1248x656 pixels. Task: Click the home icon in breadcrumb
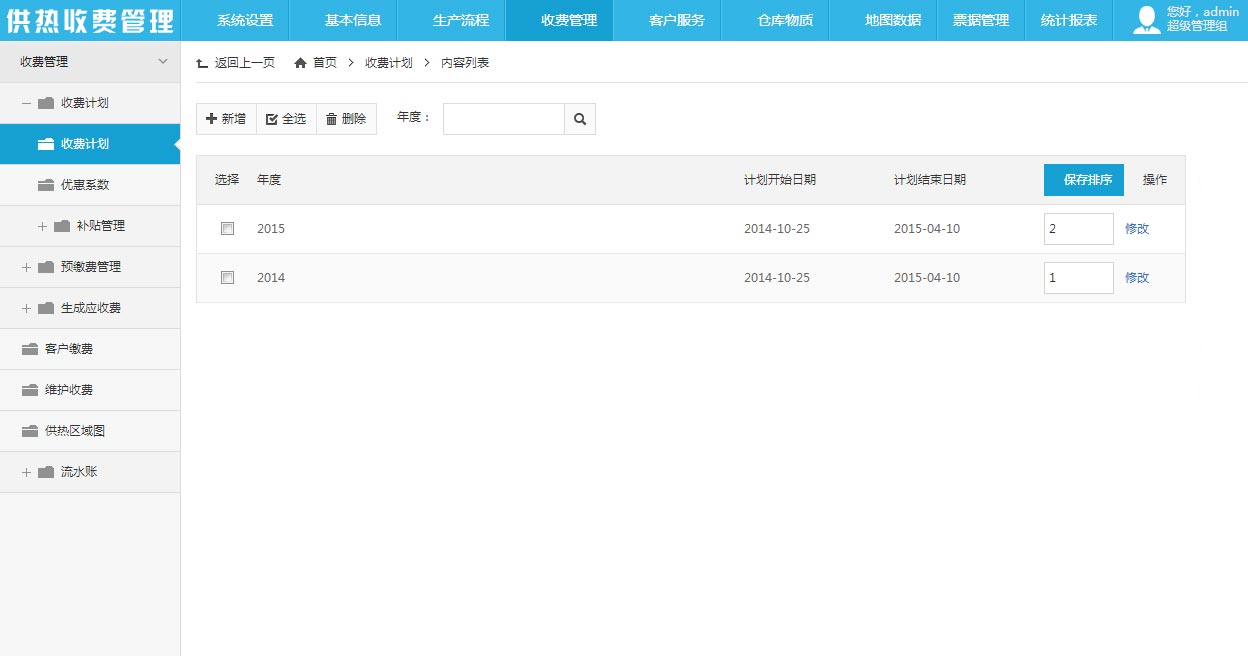300,63
